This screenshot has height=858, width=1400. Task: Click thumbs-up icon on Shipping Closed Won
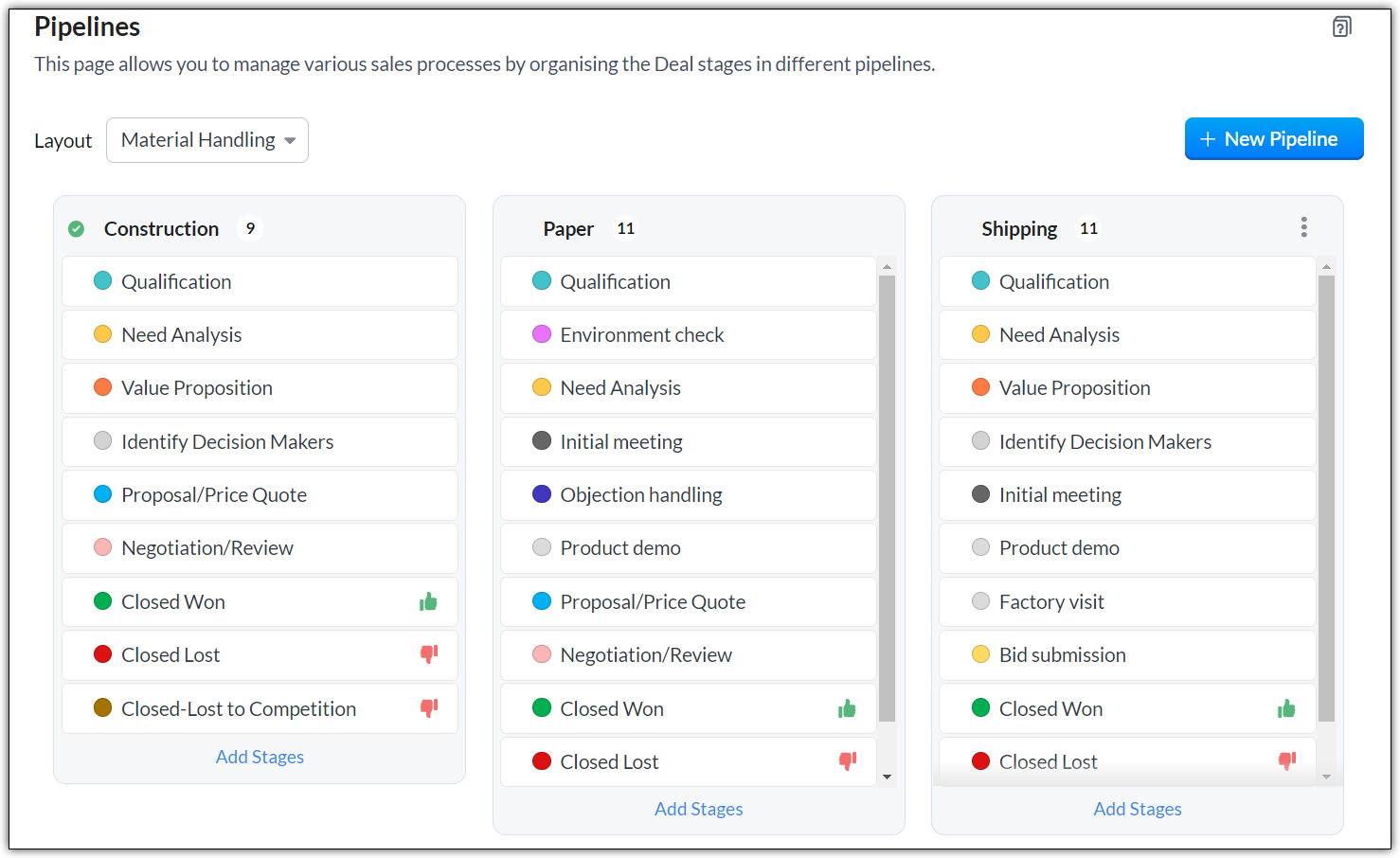click(x=1286, y=708)
